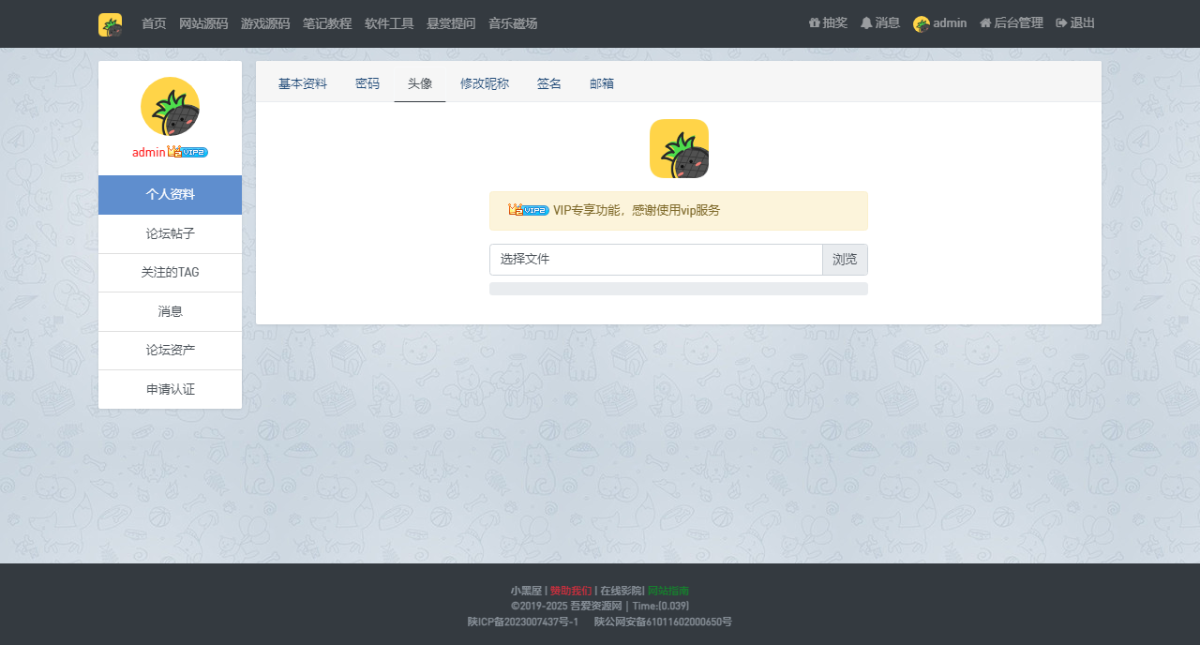Screen dimensions: 1200x645
Task: Switch to the 密码 tab
Action: tap(367, 84)
